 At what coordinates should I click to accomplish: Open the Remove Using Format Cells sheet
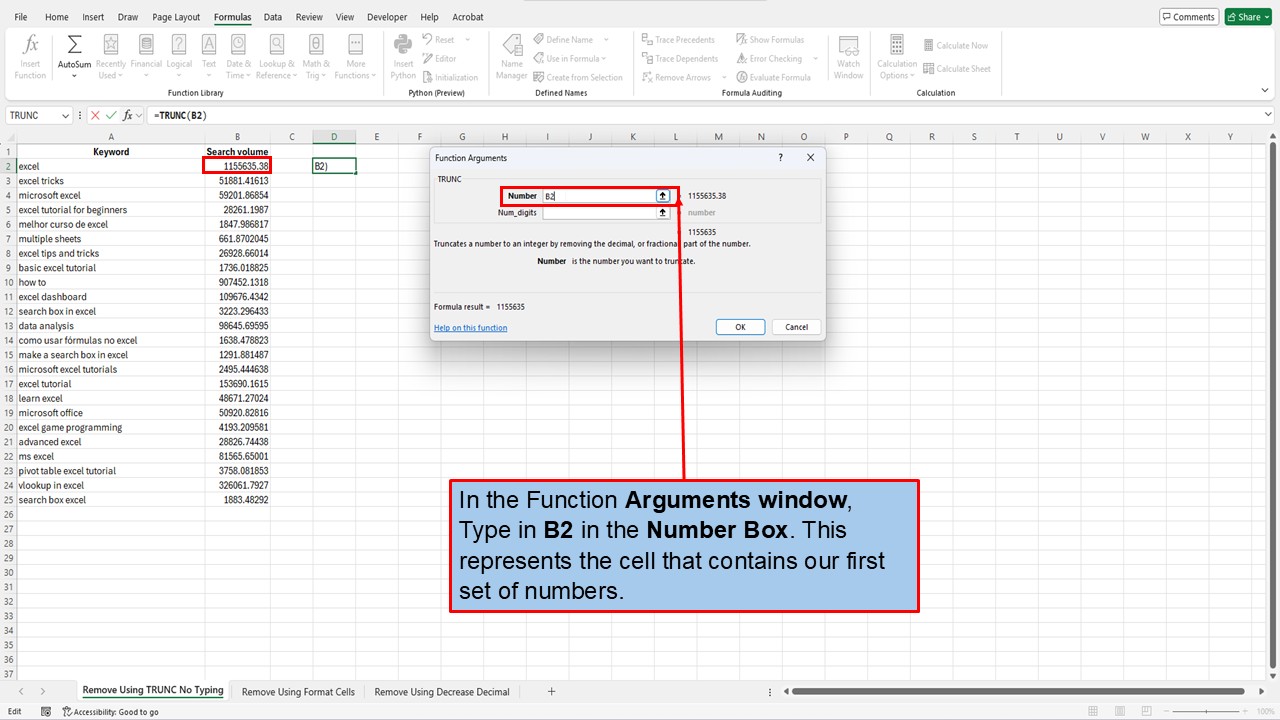point(297,691)
